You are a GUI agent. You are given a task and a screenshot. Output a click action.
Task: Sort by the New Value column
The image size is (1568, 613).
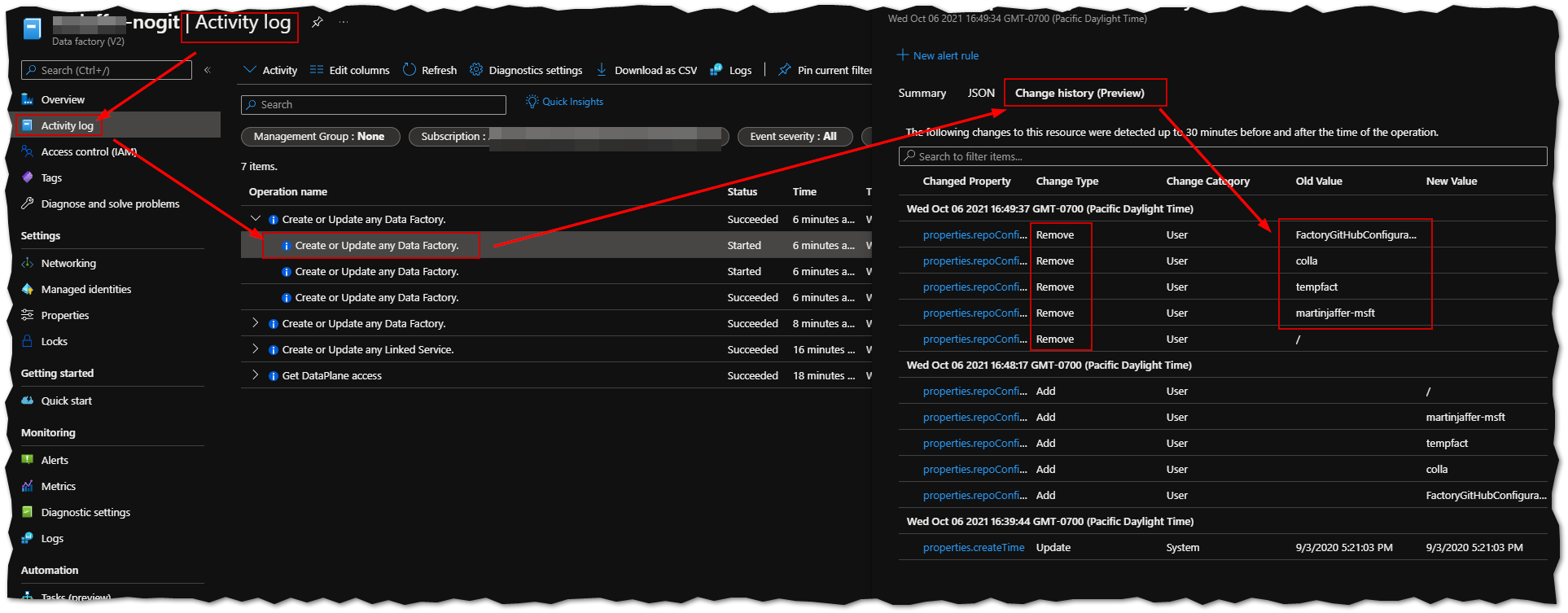tap(1451, 181)
